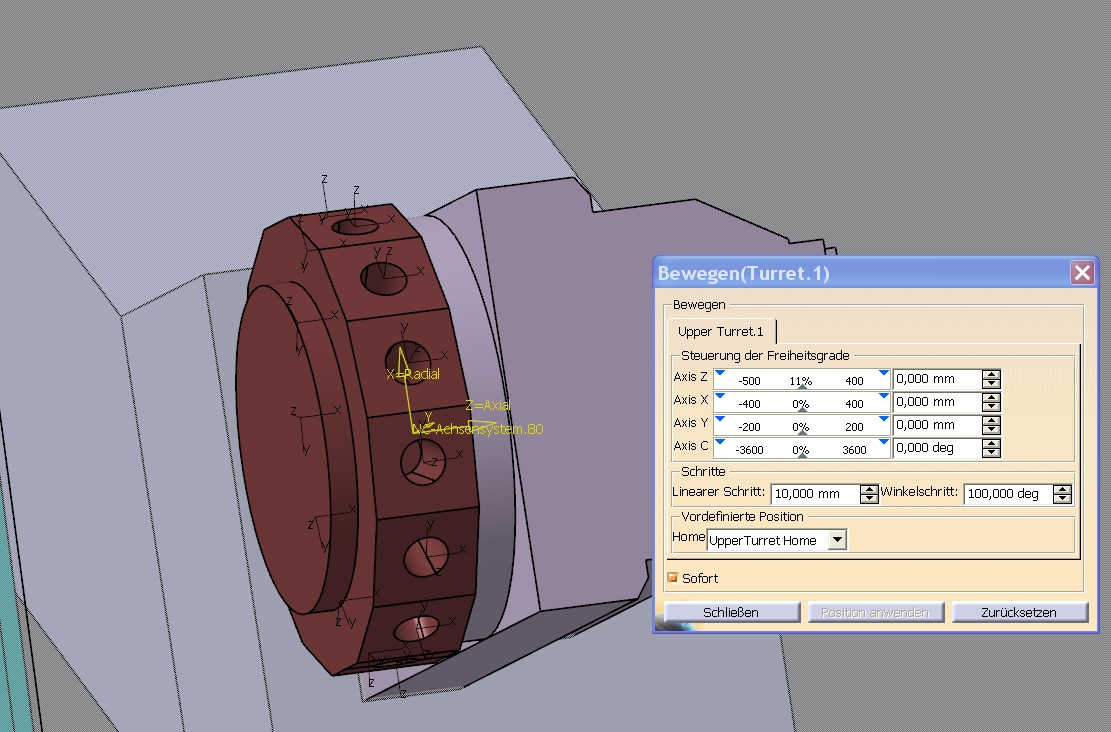Increase Linearer Schritt with up arrow
The image size is (1111, 732).
tap(869, 489)
